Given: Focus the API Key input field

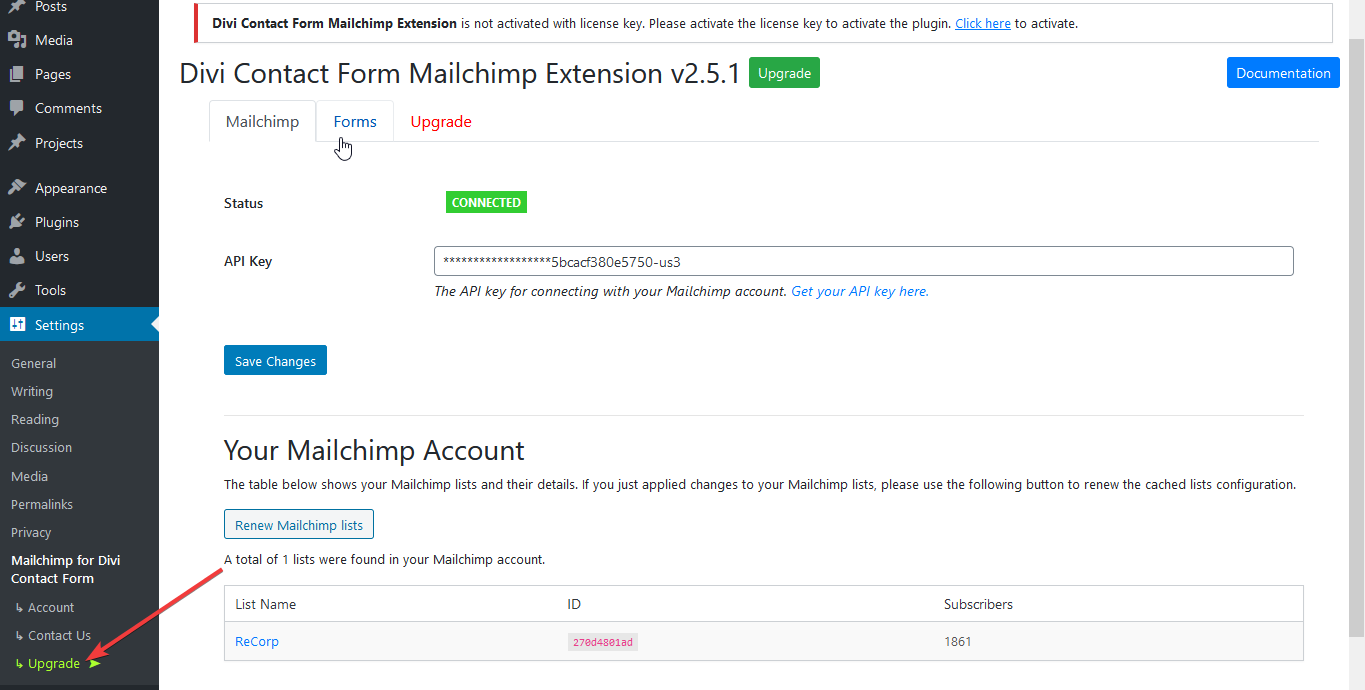Looking at the screenshot, I should [x=864, y=261].
